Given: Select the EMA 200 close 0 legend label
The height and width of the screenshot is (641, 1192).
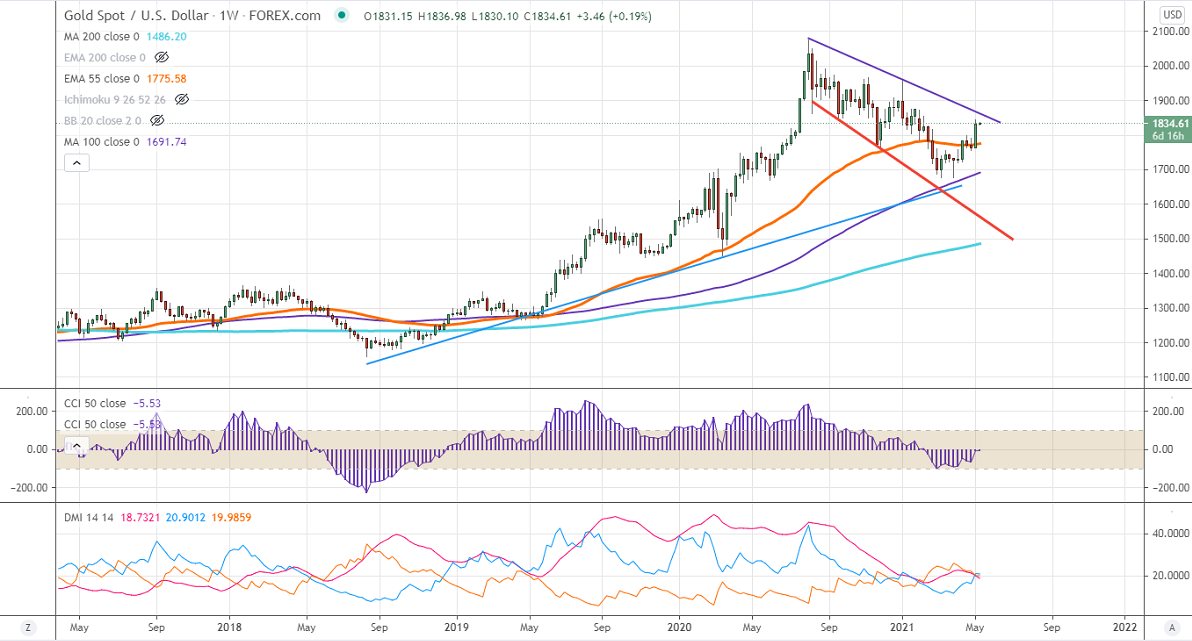Looking at the screenshot, I should pyautogui.click(x=105, y=57).
